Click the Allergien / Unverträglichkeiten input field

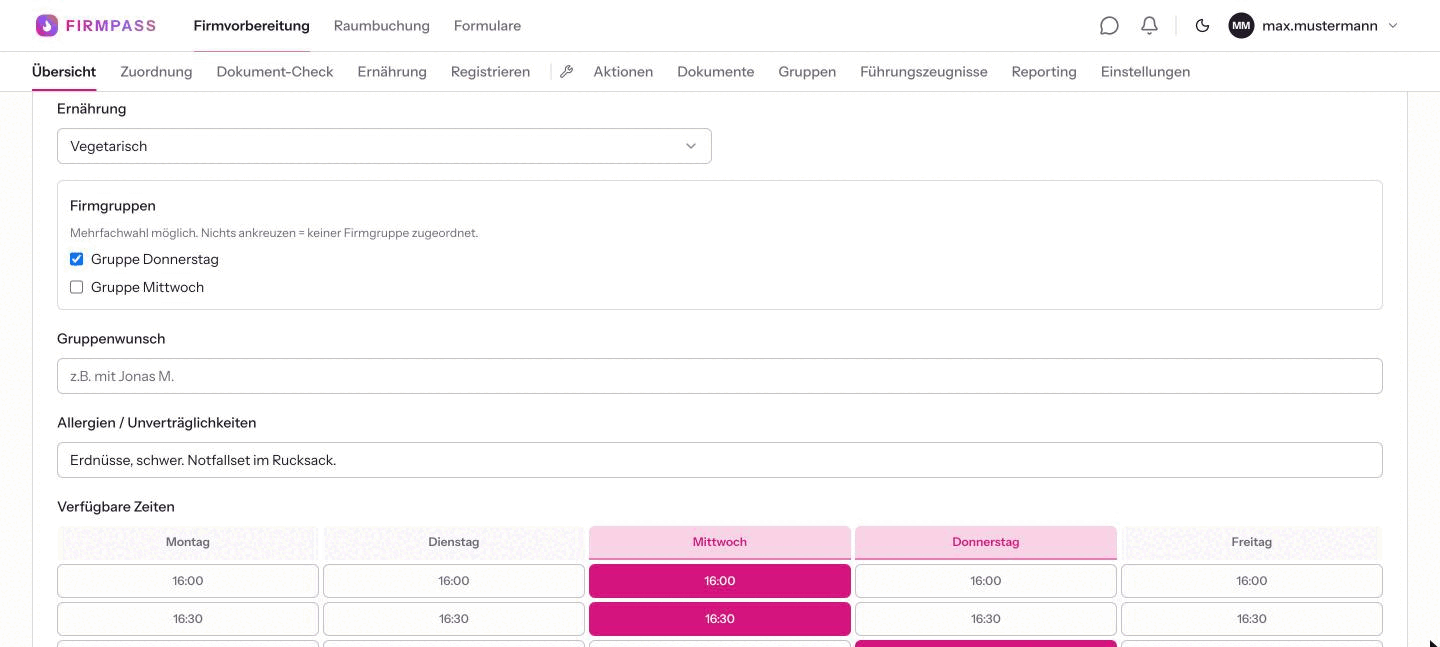(x=720, y=460)
